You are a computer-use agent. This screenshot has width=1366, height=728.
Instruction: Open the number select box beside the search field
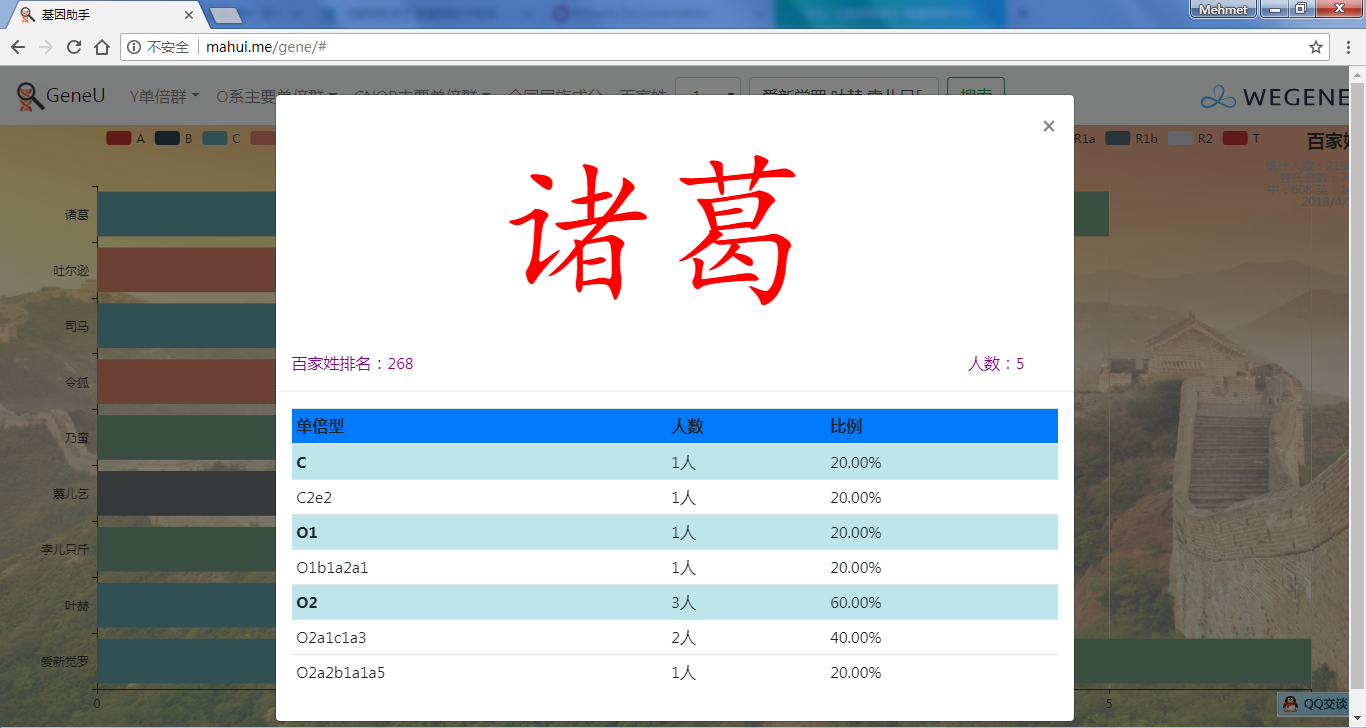[707, 96]
